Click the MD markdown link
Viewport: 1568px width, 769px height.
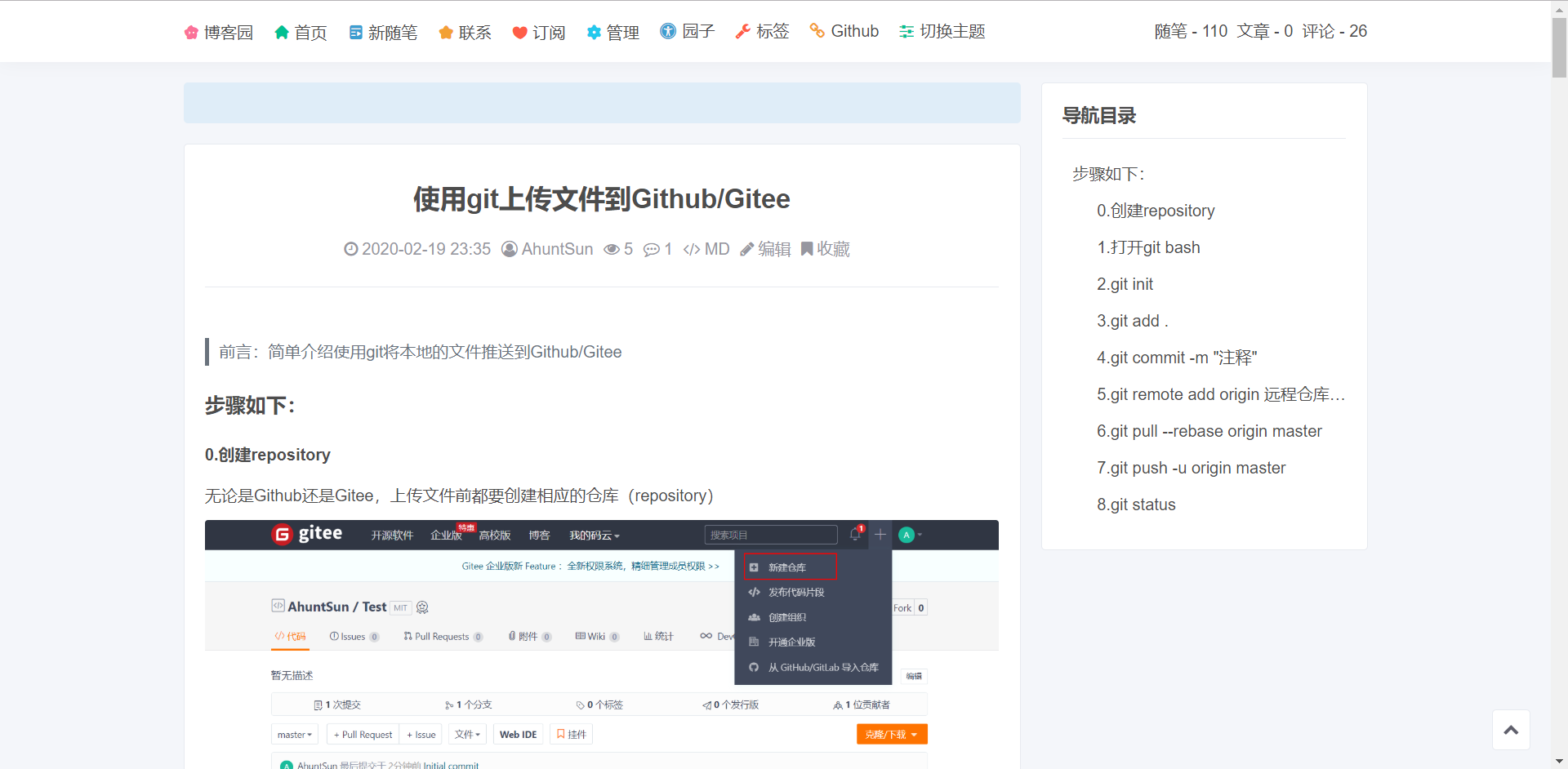click(717, 249)
